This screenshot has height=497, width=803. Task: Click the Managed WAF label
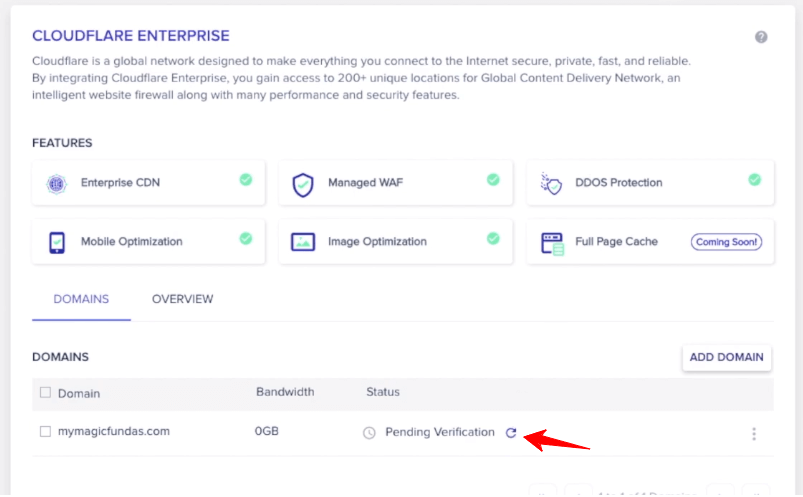pyautogui.click(x=366, y=183)
